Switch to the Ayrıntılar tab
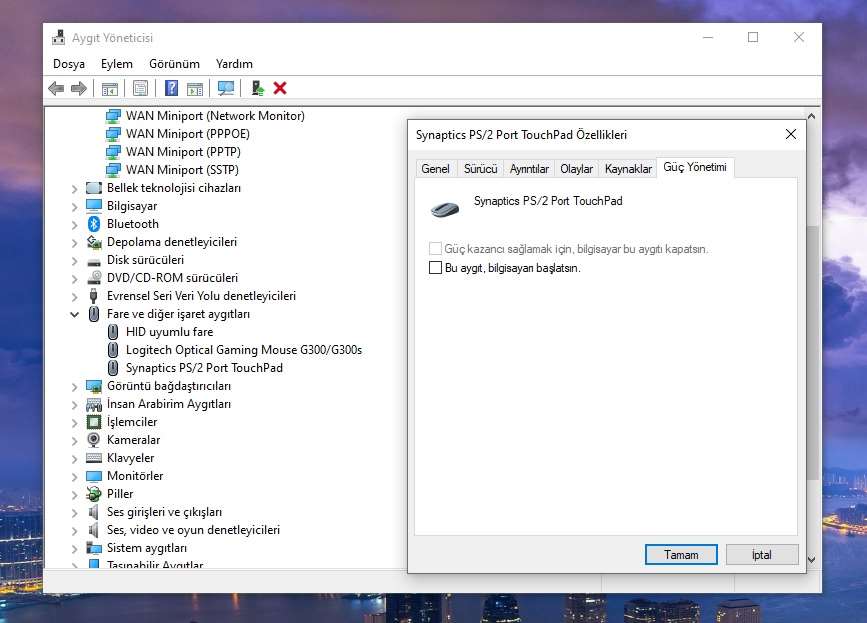The height and width of the screenshot is (623, 867). coord(529,169)
